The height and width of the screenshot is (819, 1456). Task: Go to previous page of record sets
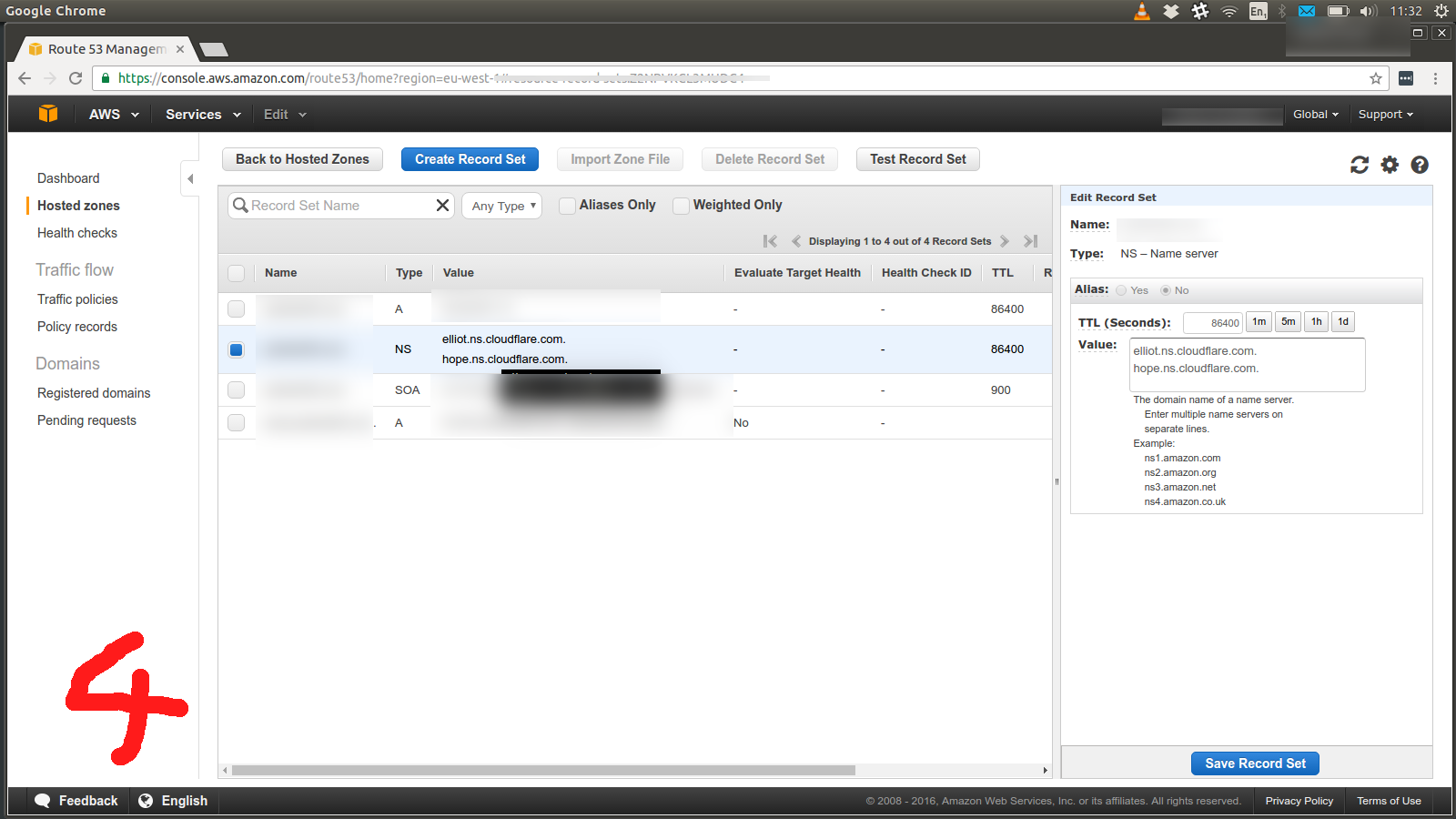(x=796, y=241)
